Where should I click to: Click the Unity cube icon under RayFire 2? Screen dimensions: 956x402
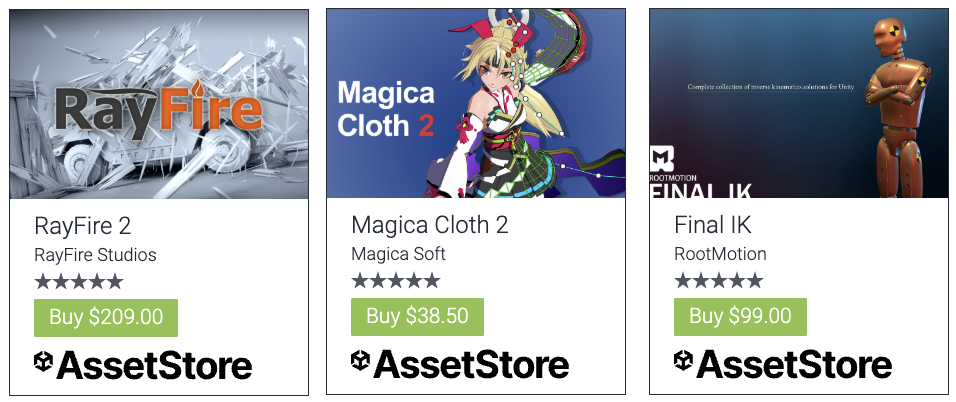pos(44,362)
